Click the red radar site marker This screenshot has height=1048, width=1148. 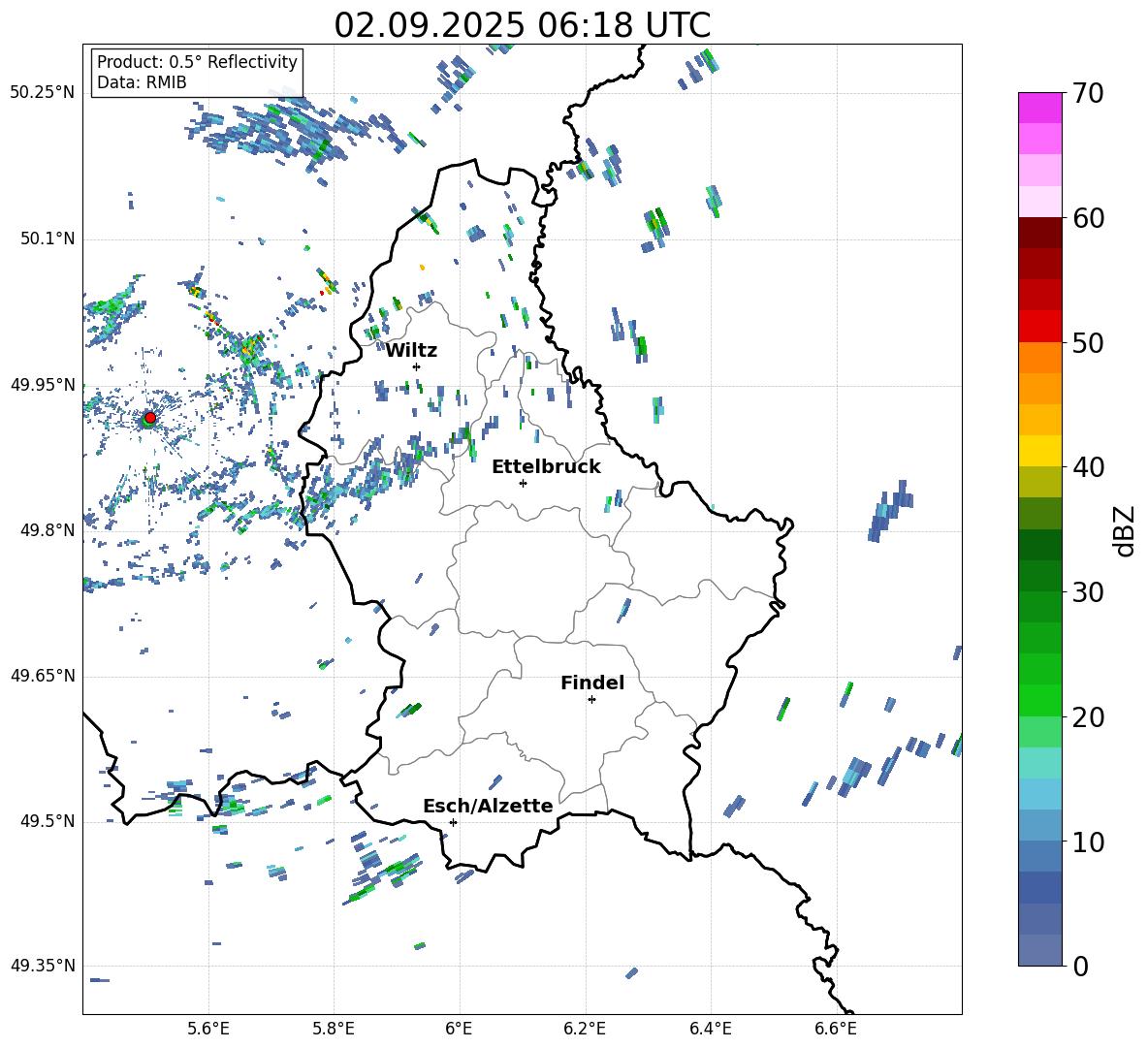coord(150,417)
